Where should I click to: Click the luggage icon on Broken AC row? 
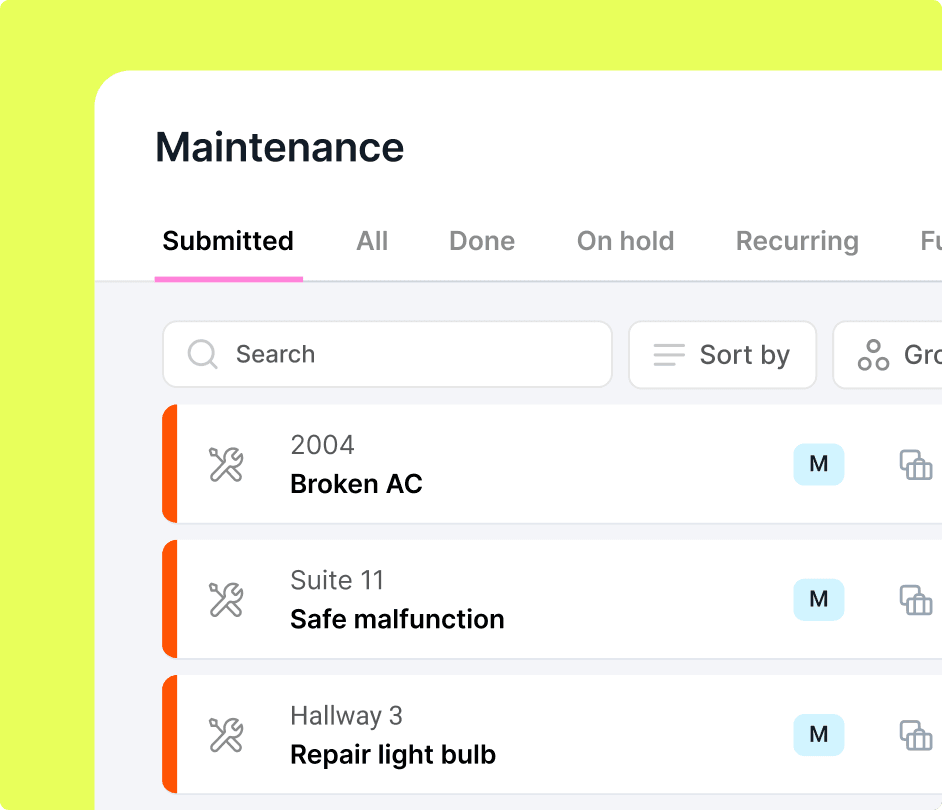pyautogui.click(x=916, y=465)
